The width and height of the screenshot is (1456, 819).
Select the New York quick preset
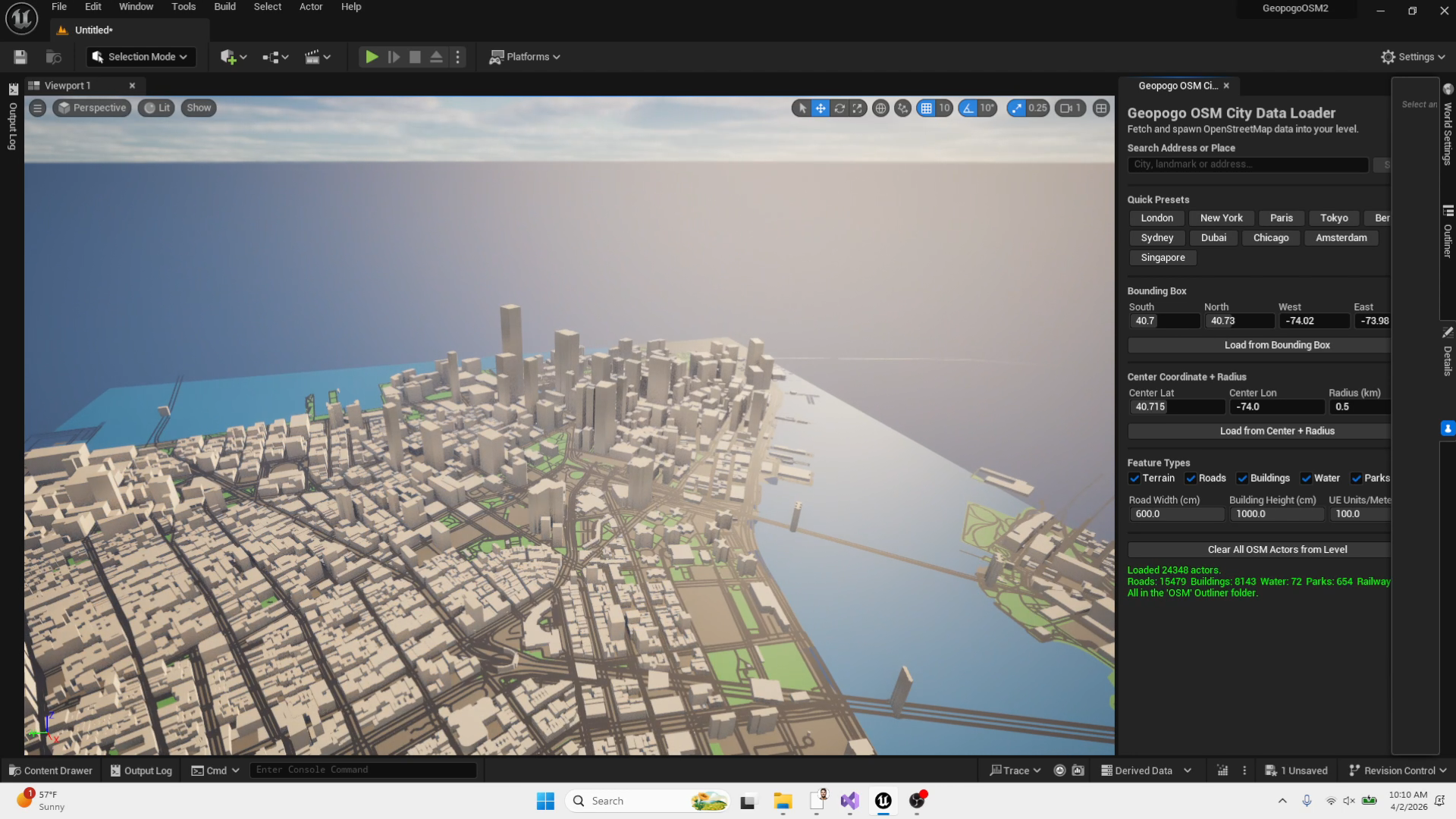[x=1221, y=218]
